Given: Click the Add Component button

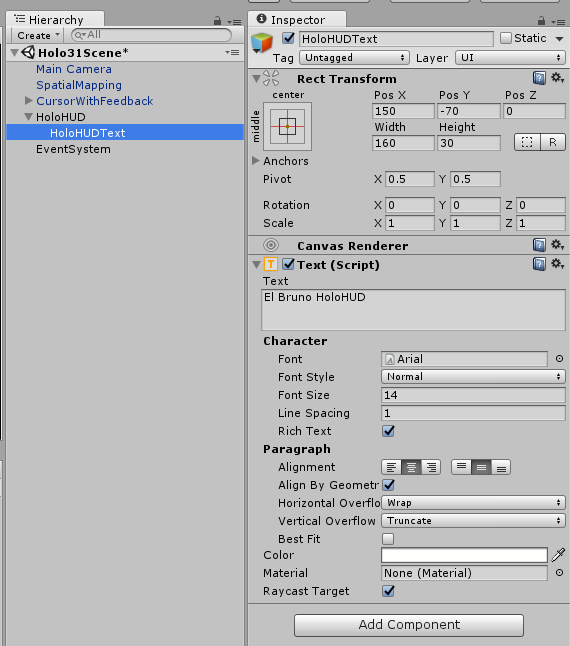Looking at the screenshot, I should click(409, 625).
